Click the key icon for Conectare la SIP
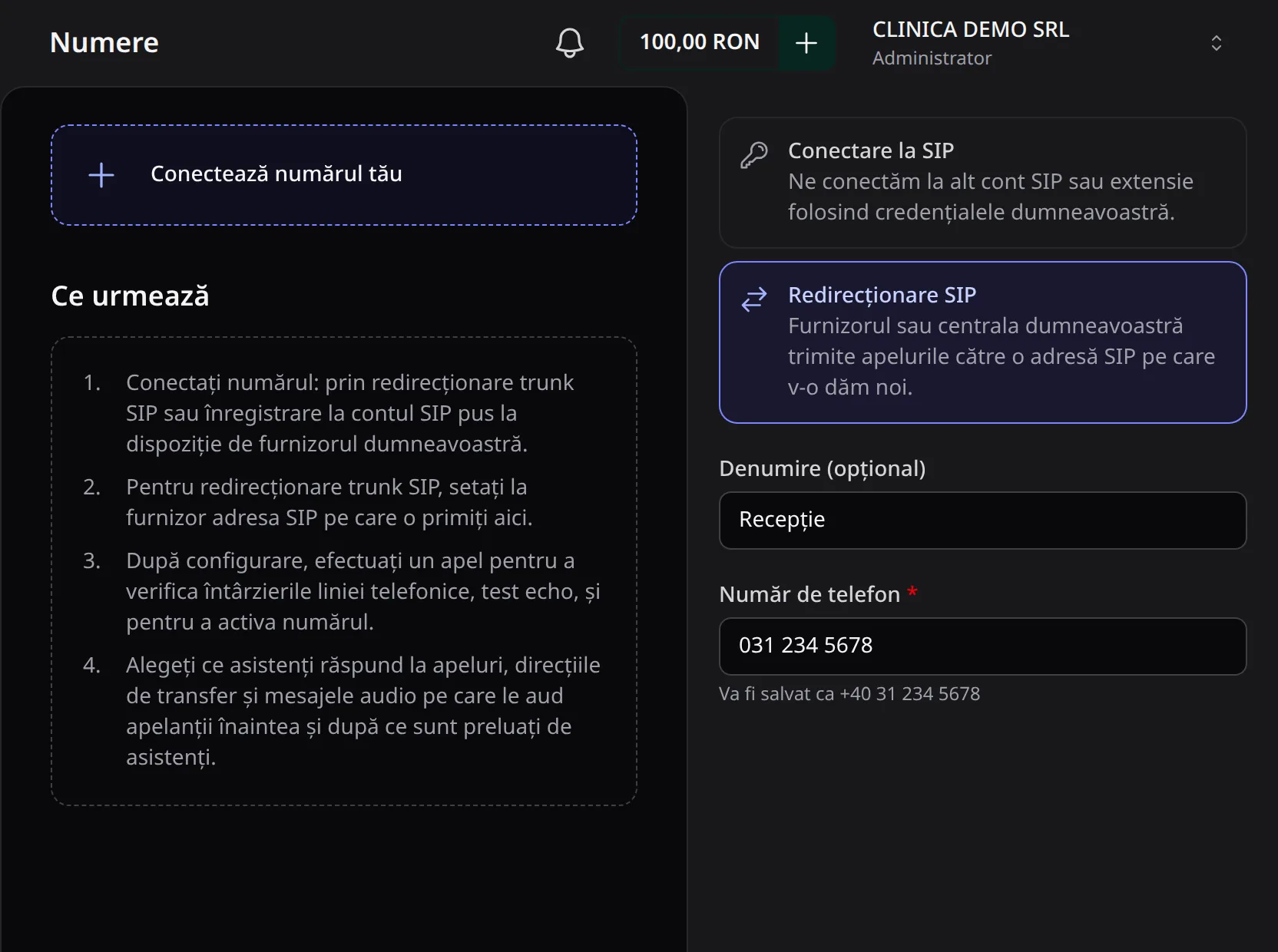This screenshot has height=952, width=1278. pos(754,155)
